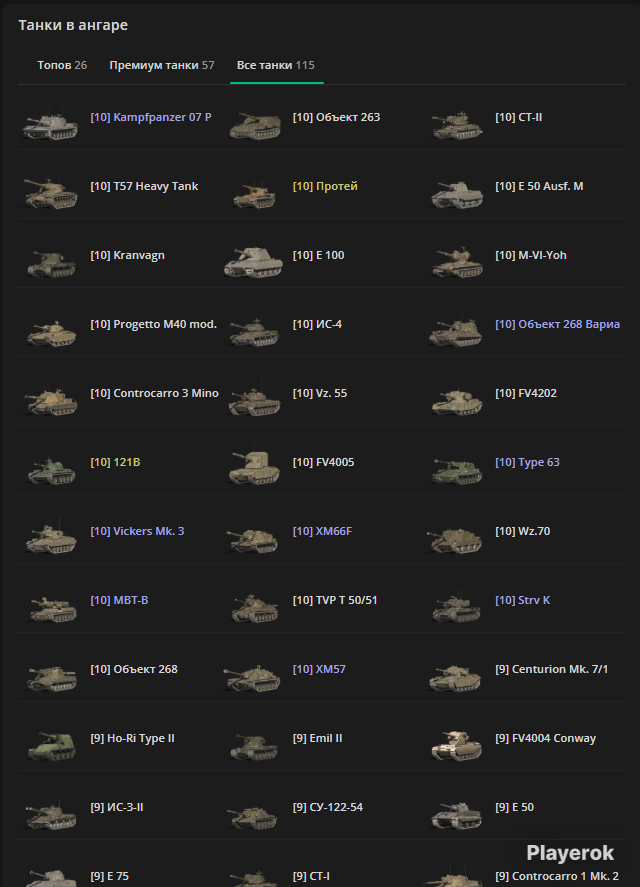Select the [9] Centurion Mk. 7/1 label
The image size is (640, 887).
point(551,669)
